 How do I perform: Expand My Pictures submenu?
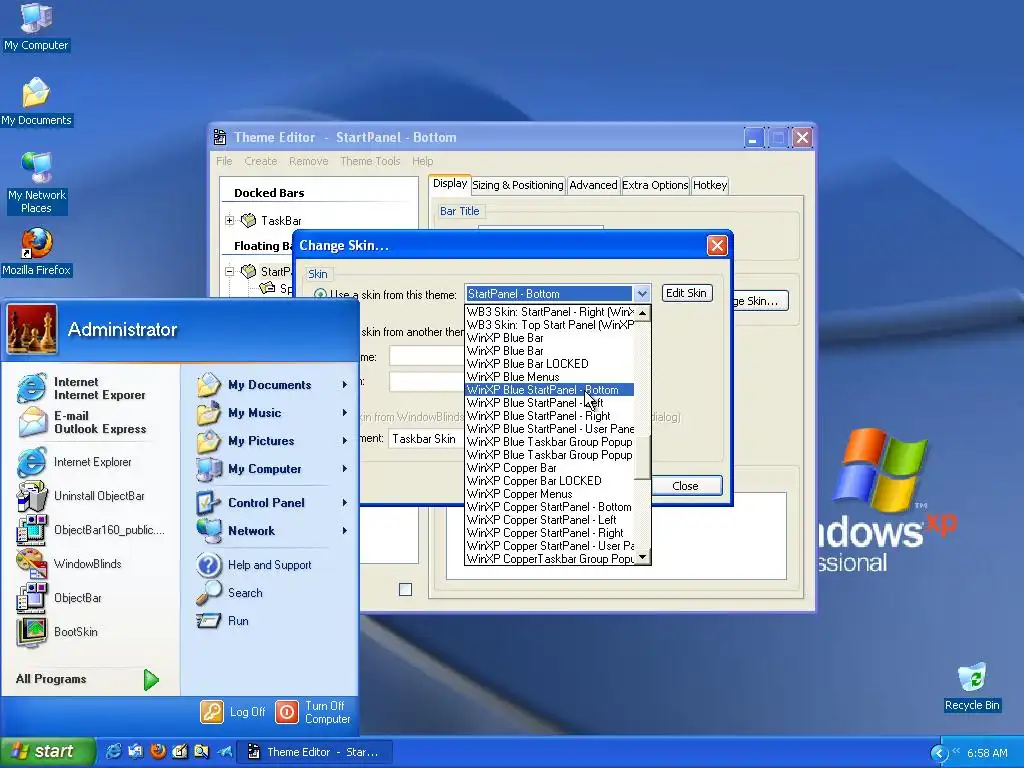click(x=345, y=441)
